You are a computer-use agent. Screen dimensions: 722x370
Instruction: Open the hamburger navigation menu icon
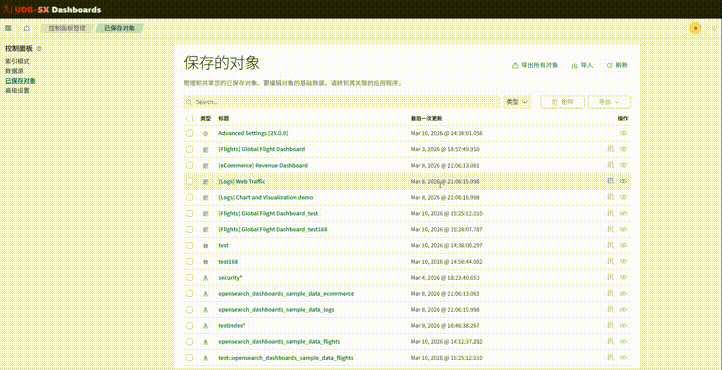8,28
